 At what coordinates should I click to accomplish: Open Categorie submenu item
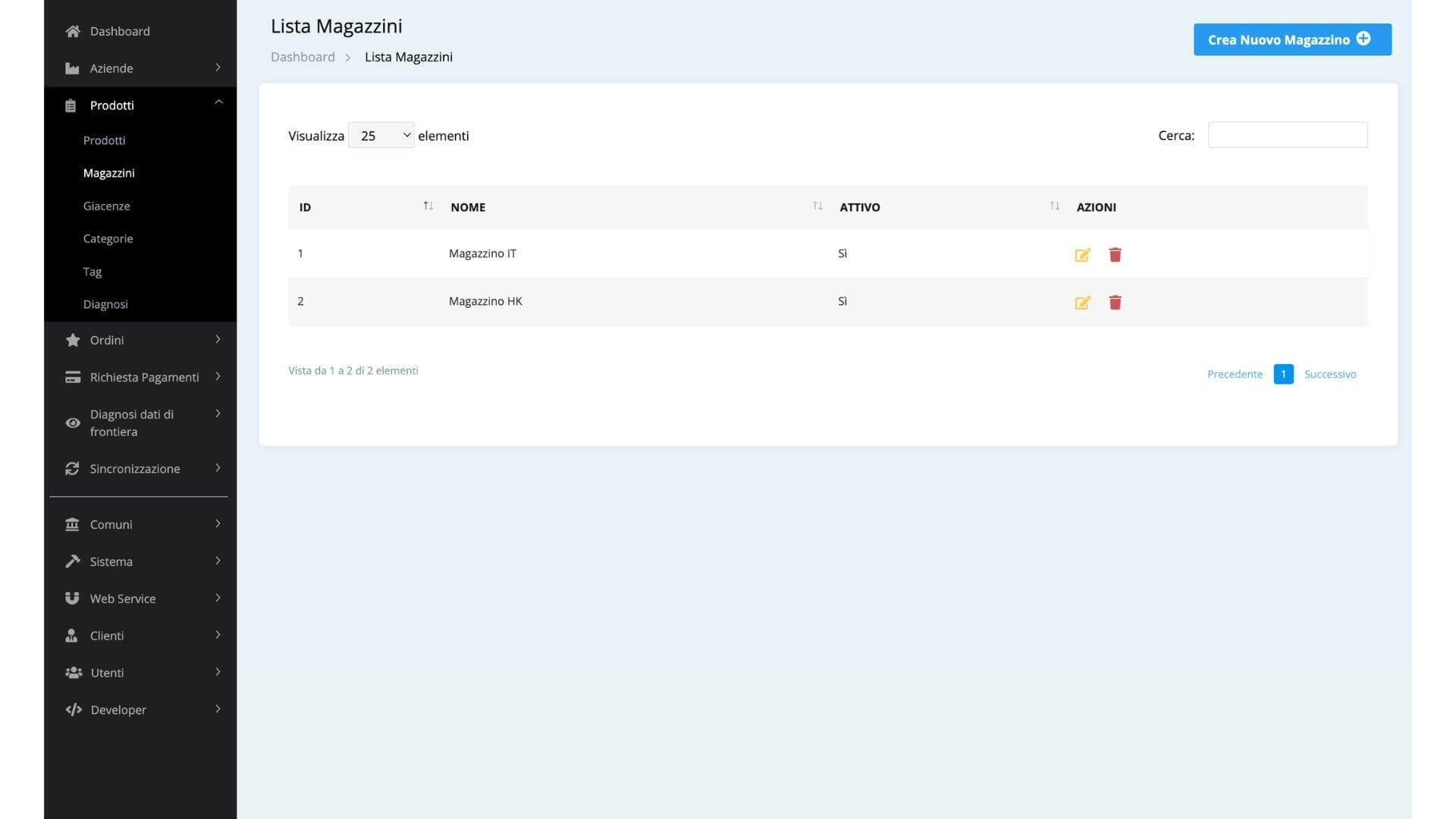108,238
